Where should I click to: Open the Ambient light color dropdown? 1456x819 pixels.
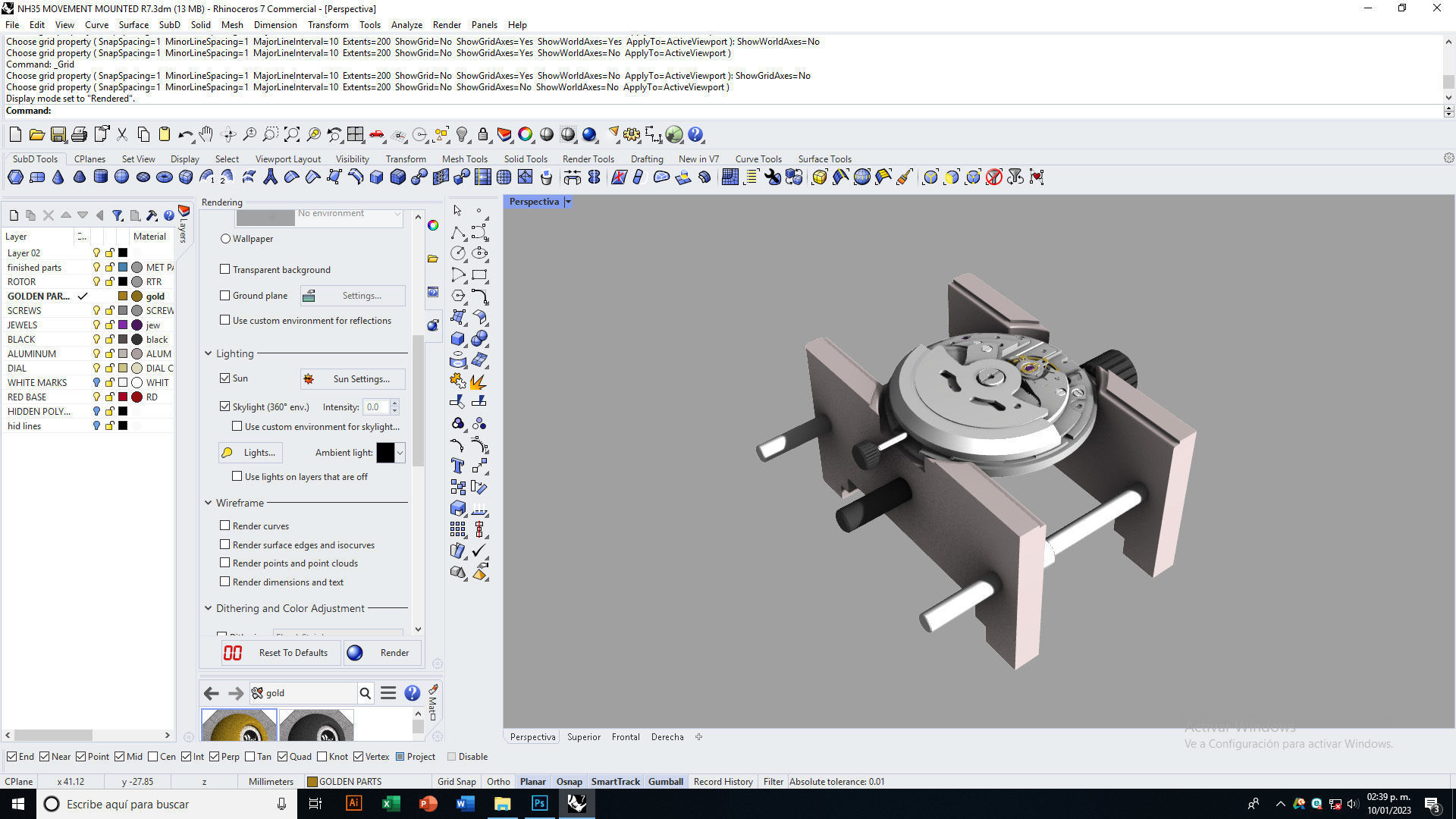400,453
